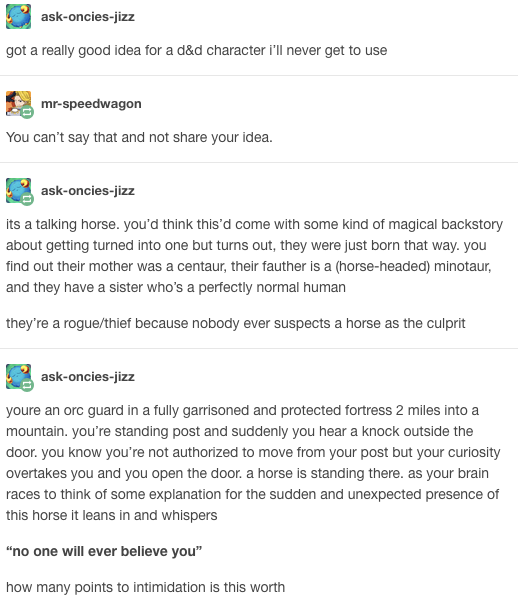Click mr-speedwagon's profile avatar
Image resolution: width=518 pixels, height=603 pixels.
click(18, 103)
